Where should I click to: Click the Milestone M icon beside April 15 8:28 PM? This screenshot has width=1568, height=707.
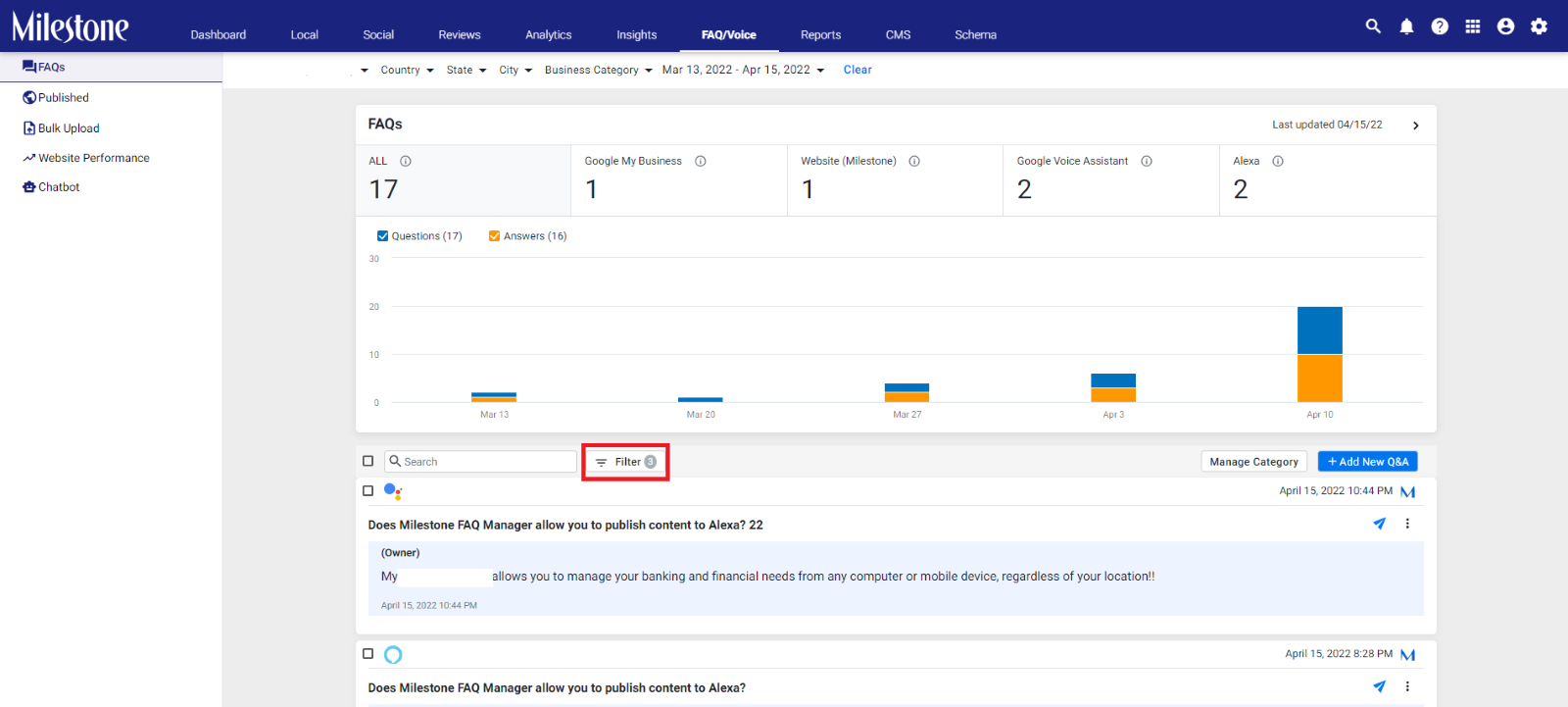pyautogui.click(x=1408, y=654)
